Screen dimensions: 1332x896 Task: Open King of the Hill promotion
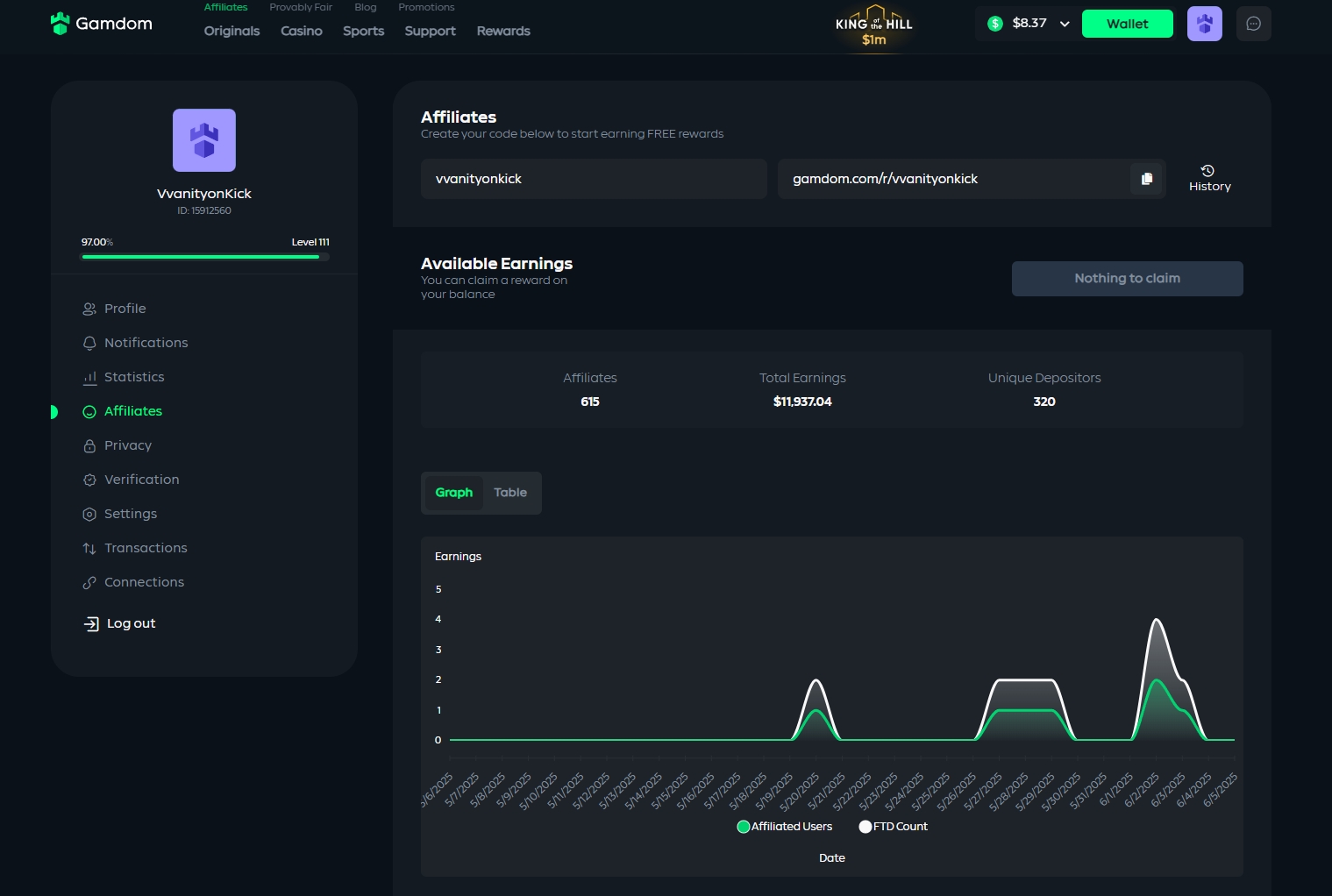point(874,26)
